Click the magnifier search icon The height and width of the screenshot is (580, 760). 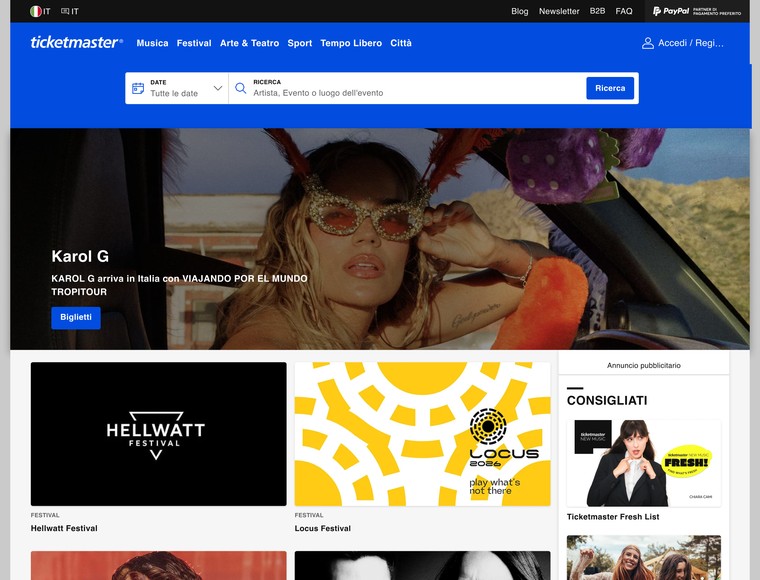click(x=240, y=88)
